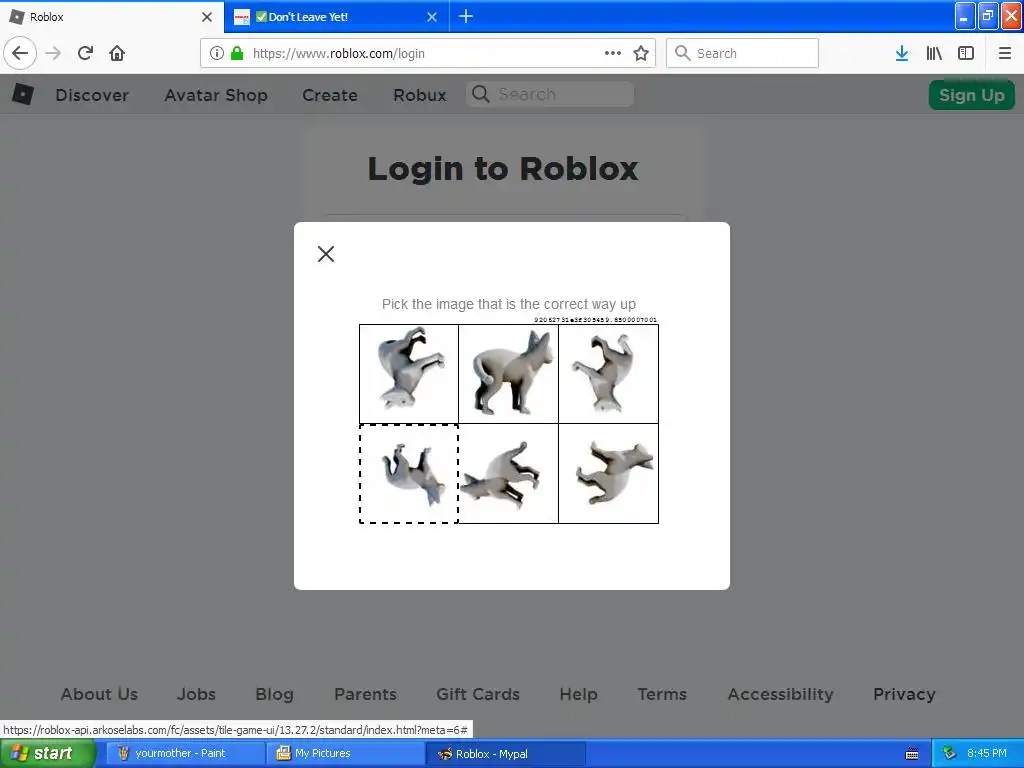This screenshot has width=1024, height=768.
Task: Select Roblox - Mypal taskbar button
Action: coord(505,754)
